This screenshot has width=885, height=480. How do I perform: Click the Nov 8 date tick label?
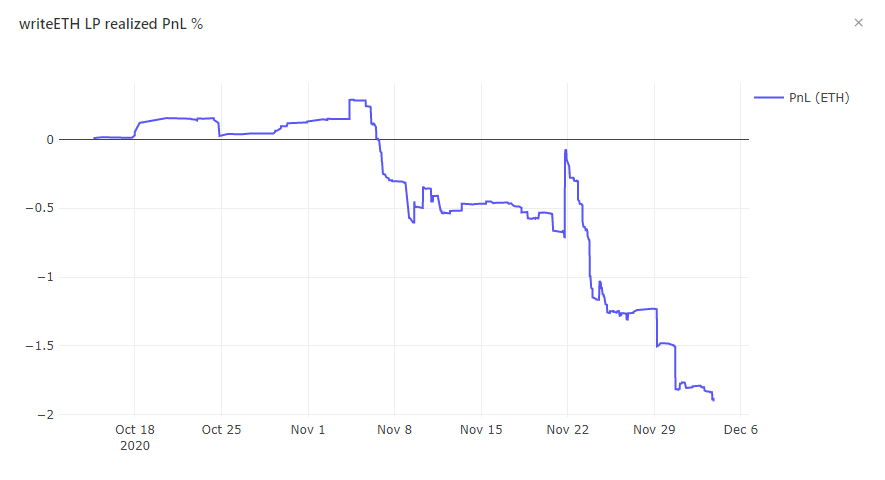[395, 430]
